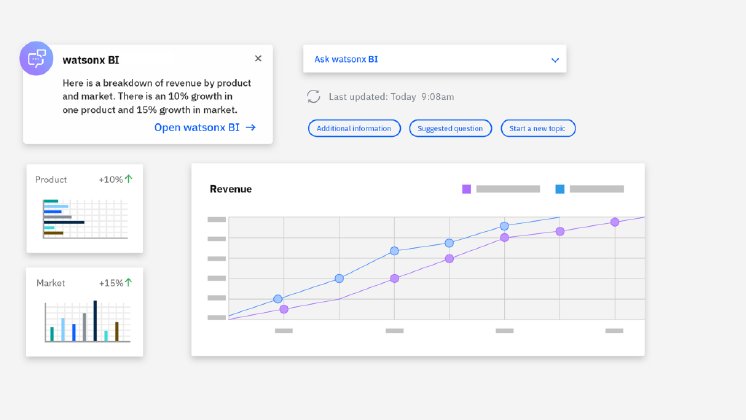
Task: Click the Additional information button
Action: [354, 128]
